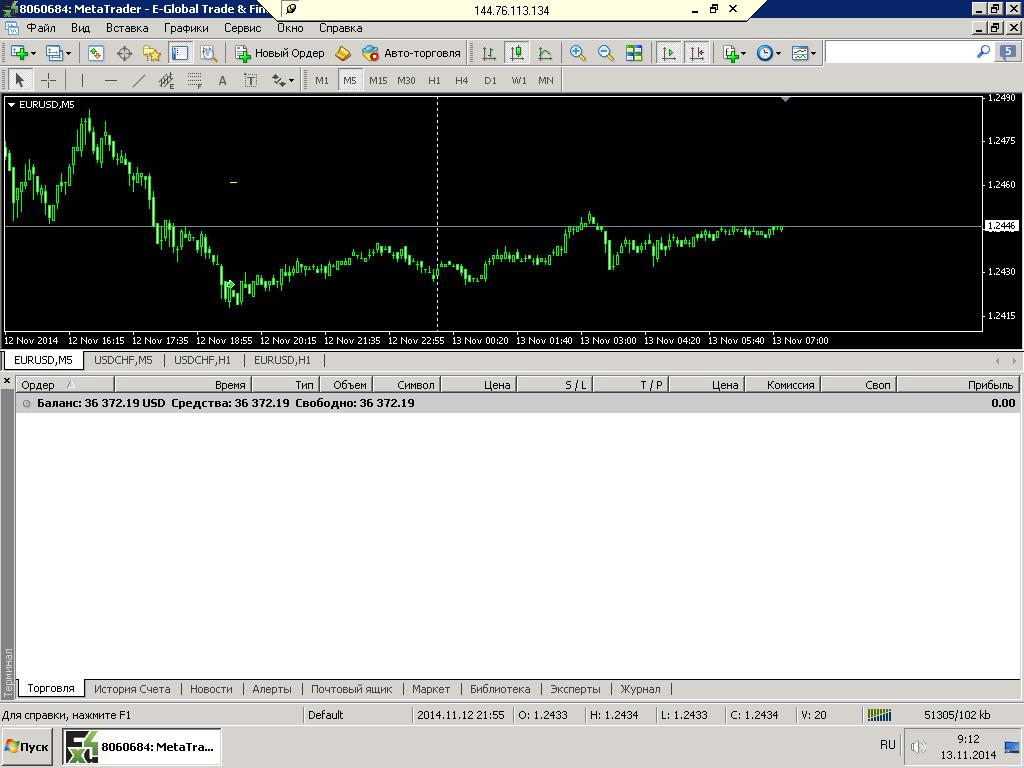Viewport: 1024px width, 768px height.
Task: Zoom in the chart with plus magnifier
Action: pos(577,54)
